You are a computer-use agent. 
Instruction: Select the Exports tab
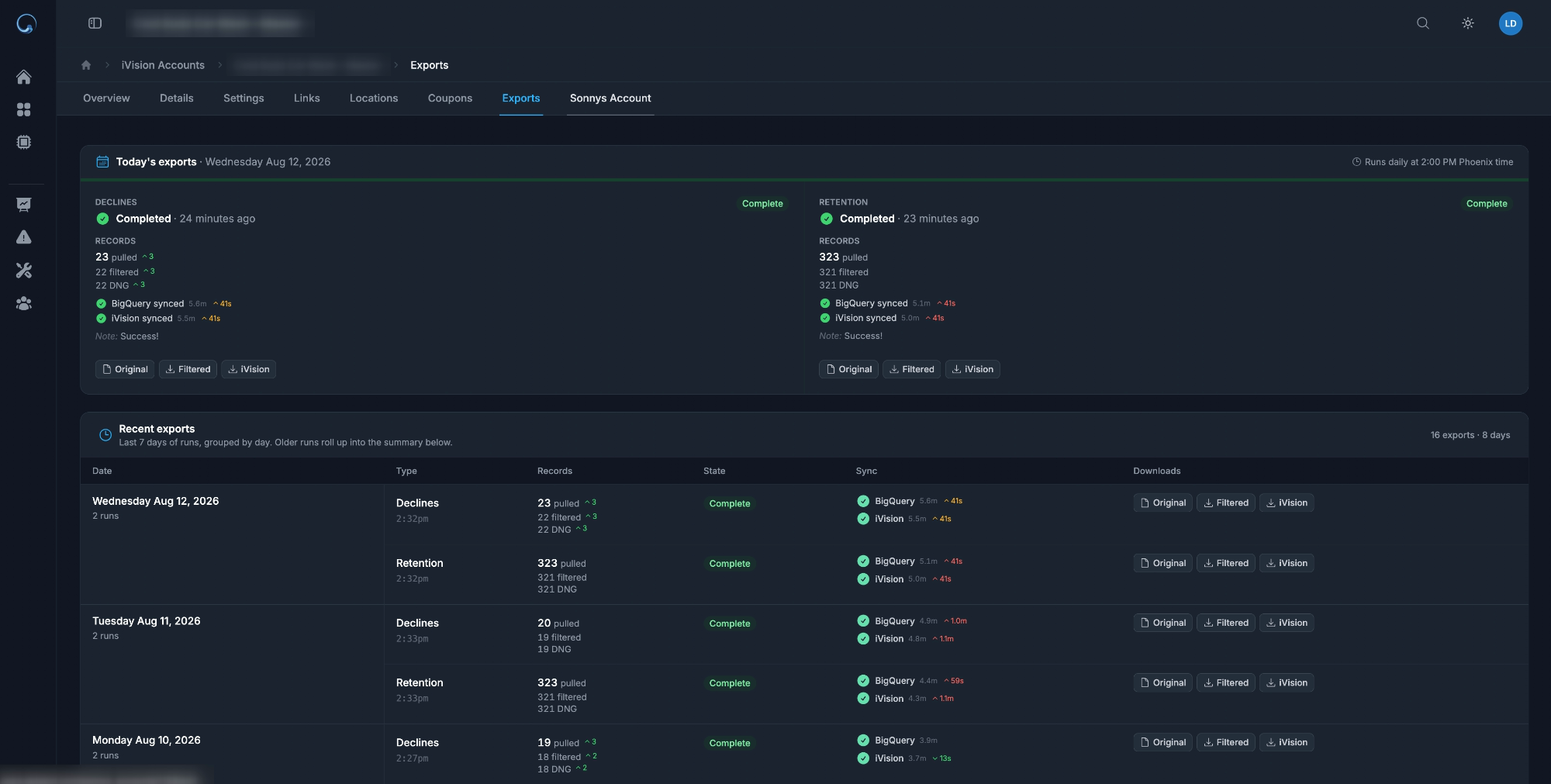tap(521, 98)
